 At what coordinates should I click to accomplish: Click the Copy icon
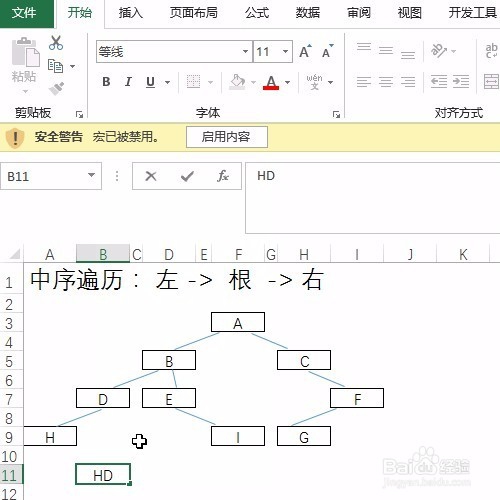[x=55, y=66]
